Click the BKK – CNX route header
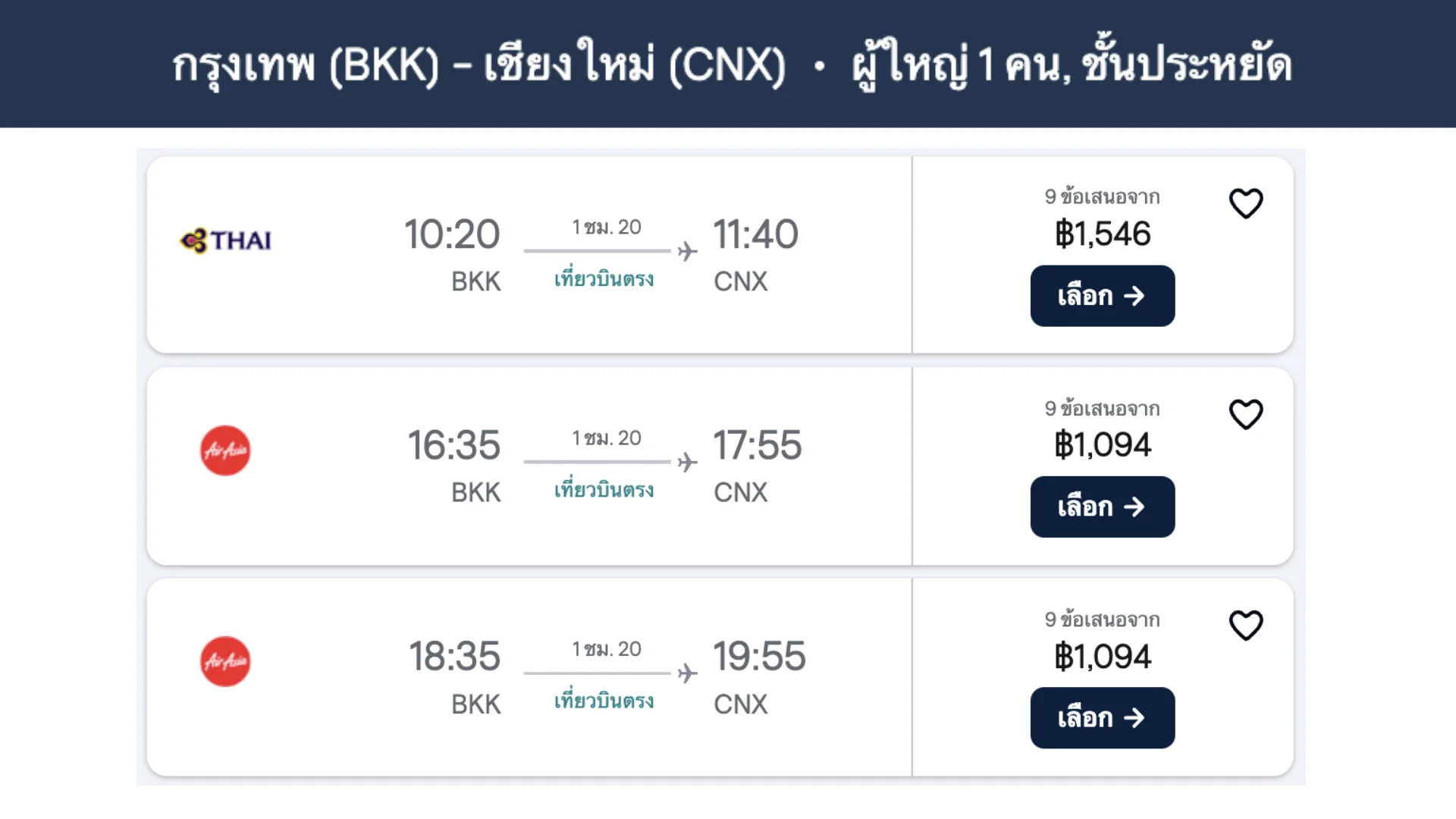 click(x=479, y=64)
